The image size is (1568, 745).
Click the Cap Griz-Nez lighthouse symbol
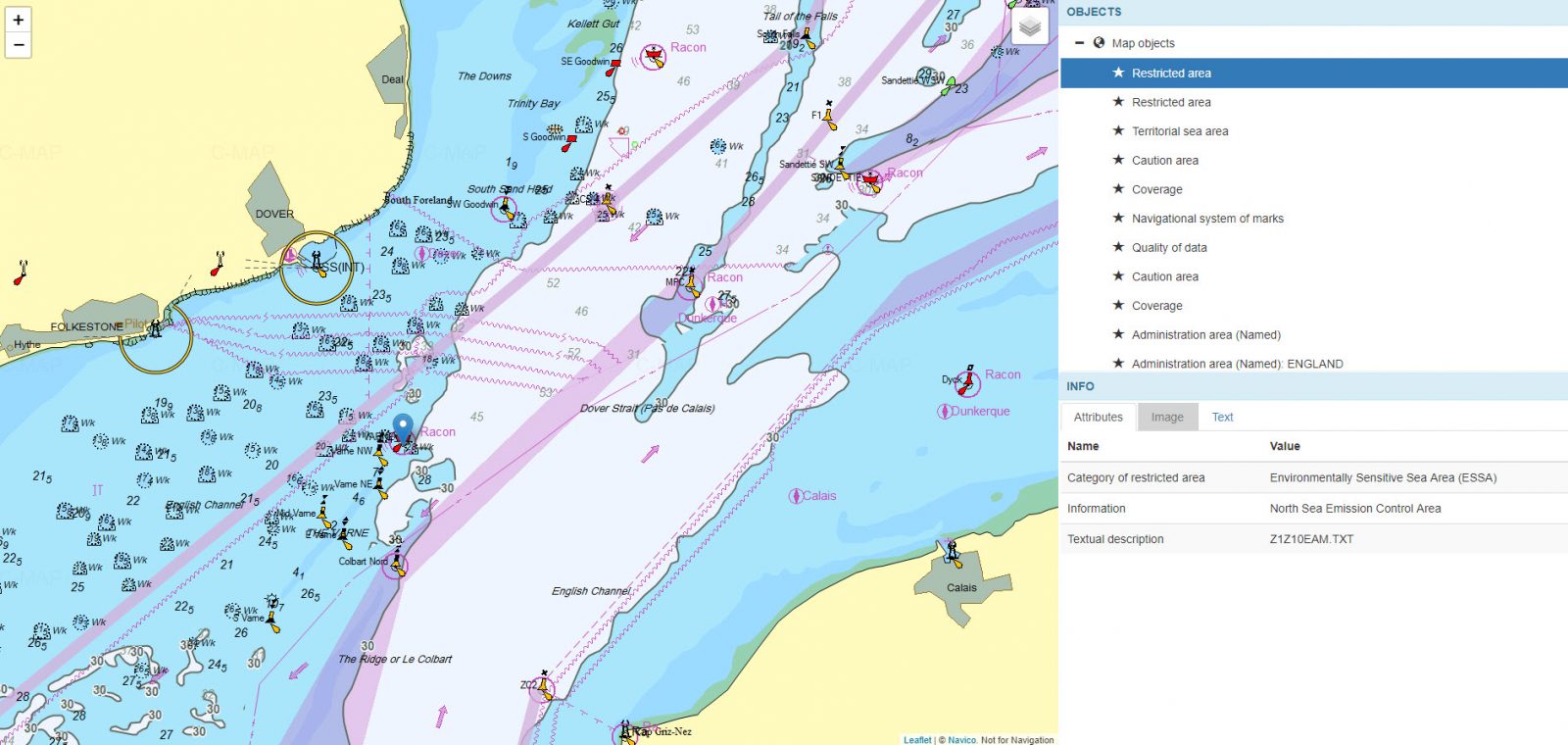tap(627, 731)
